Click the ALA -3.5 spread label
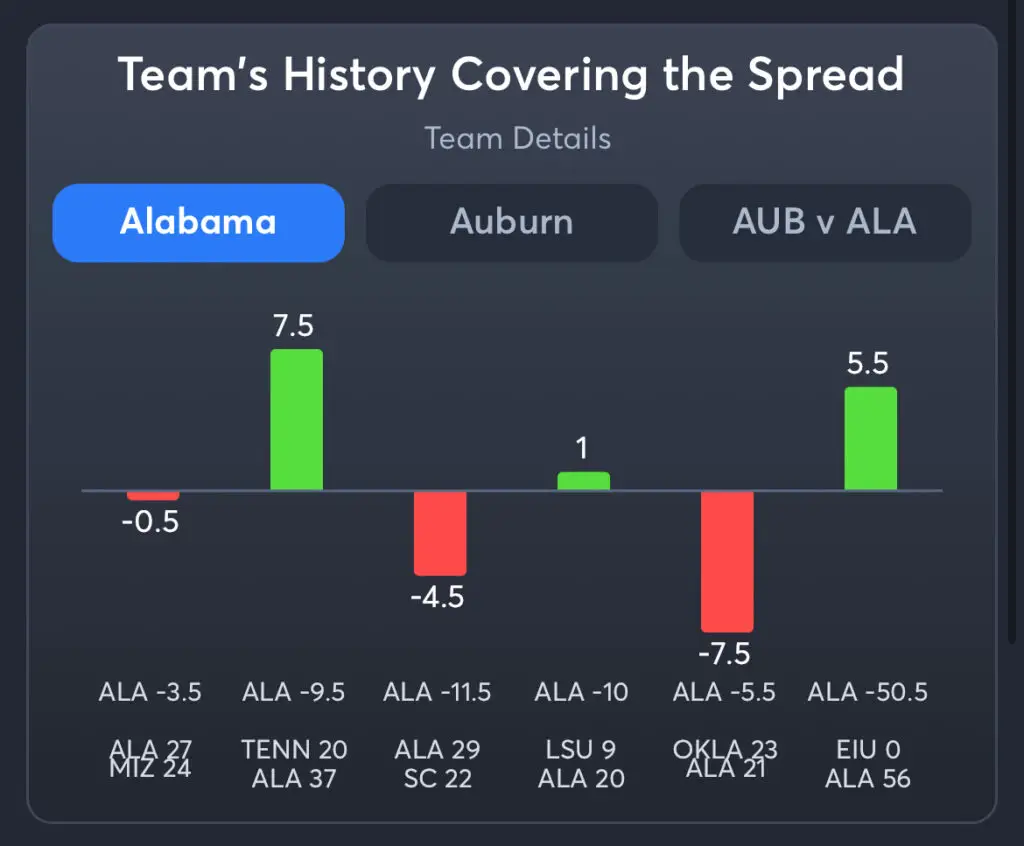 point(150,691)
